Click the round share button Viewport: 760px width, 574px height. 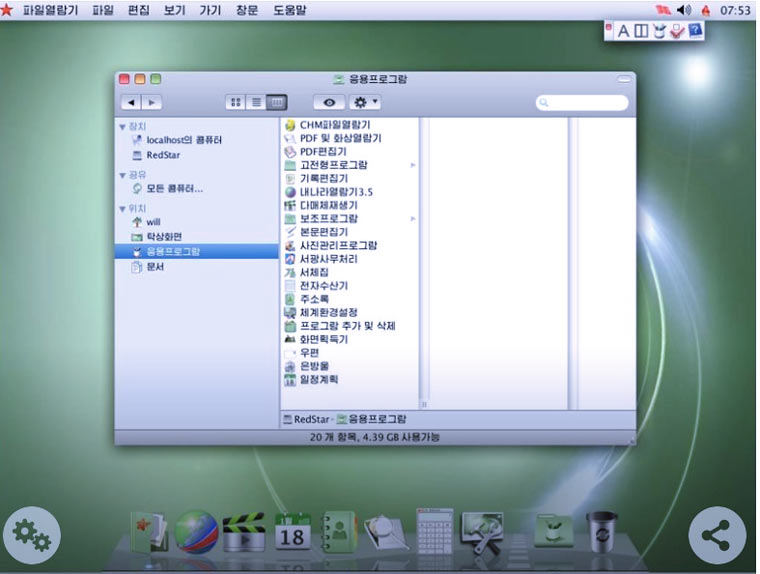tap(717, 535)
